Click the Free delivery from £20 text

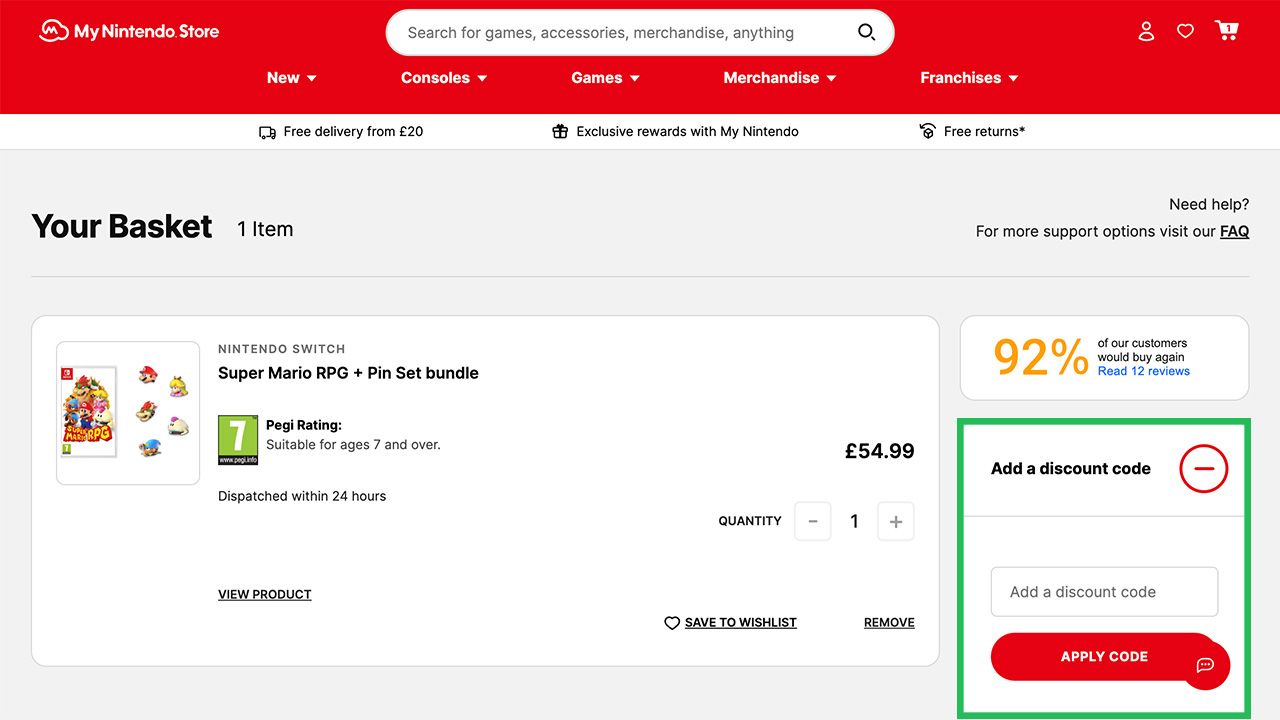[x=353, y=131]
